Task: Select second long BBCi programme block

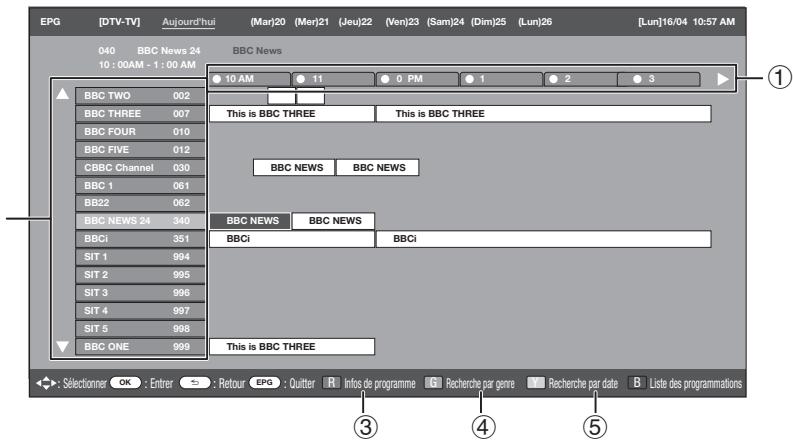Action: coord(544,239)
